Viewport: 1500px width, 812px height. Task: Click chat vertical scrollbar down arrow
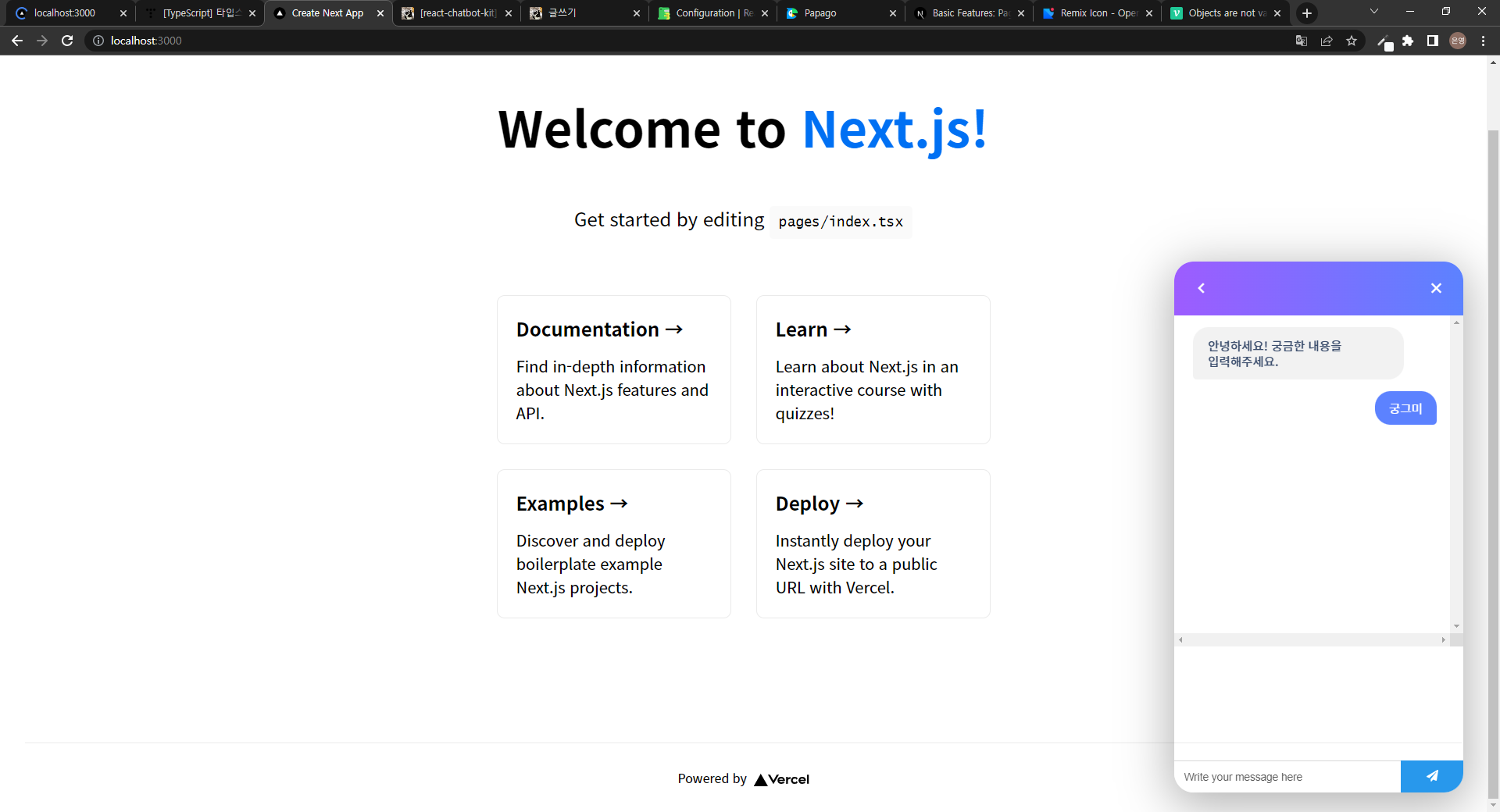[x=1456, y=626]
